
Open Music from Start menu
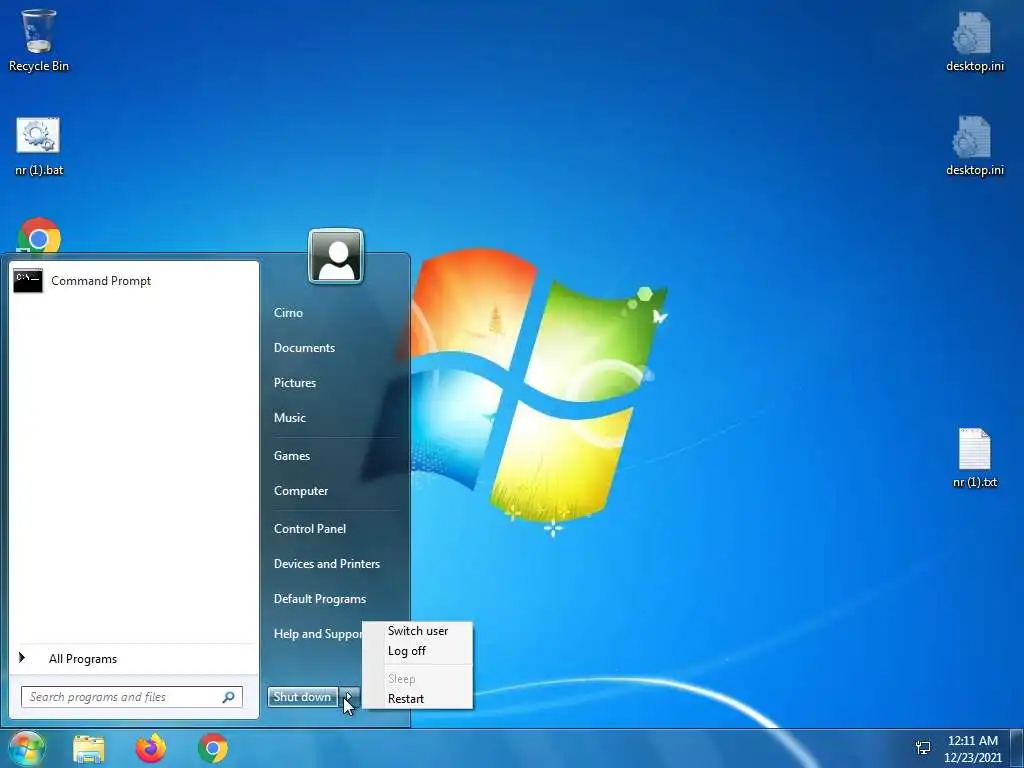(x=290, y=418)
